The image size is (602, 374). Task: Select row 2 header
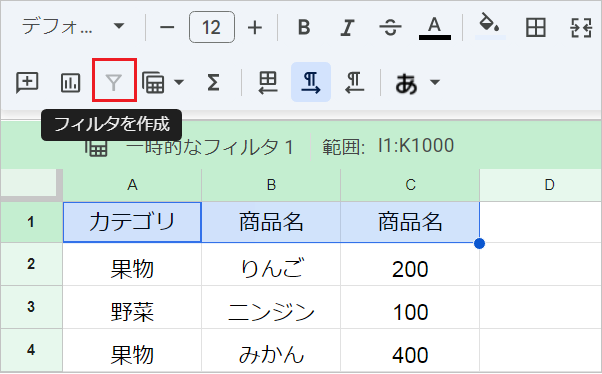(x=31, y=264)
